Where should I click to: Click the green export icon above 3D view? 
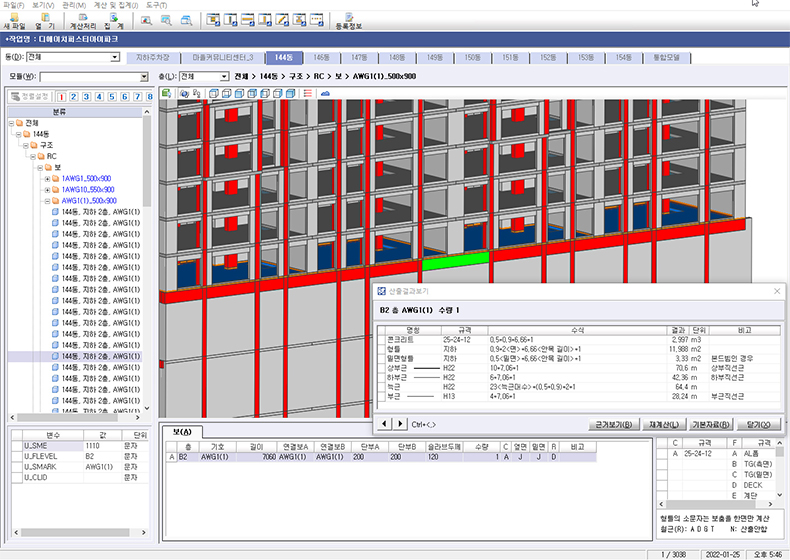(167, 93)
